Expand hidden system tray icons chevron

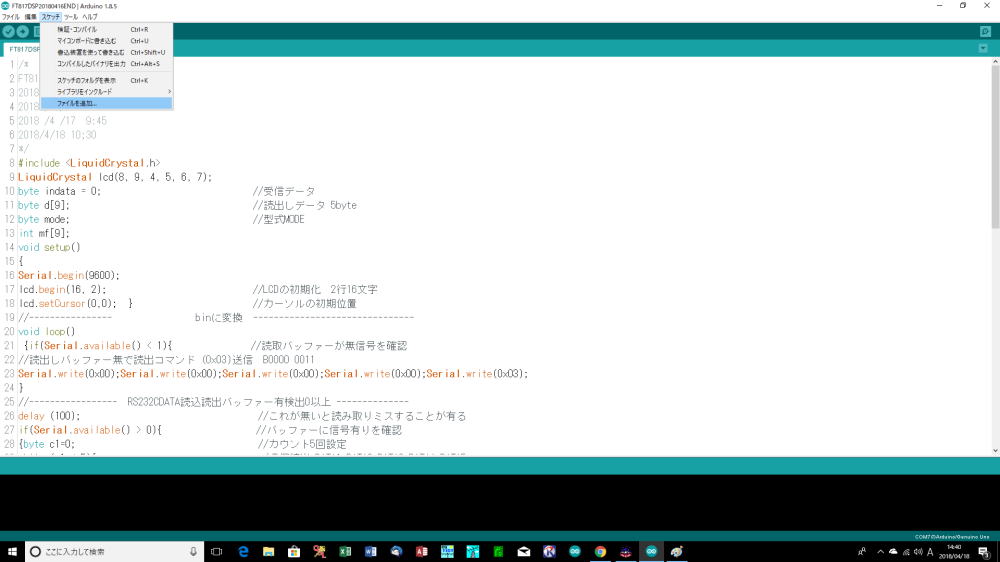(880, 552)
